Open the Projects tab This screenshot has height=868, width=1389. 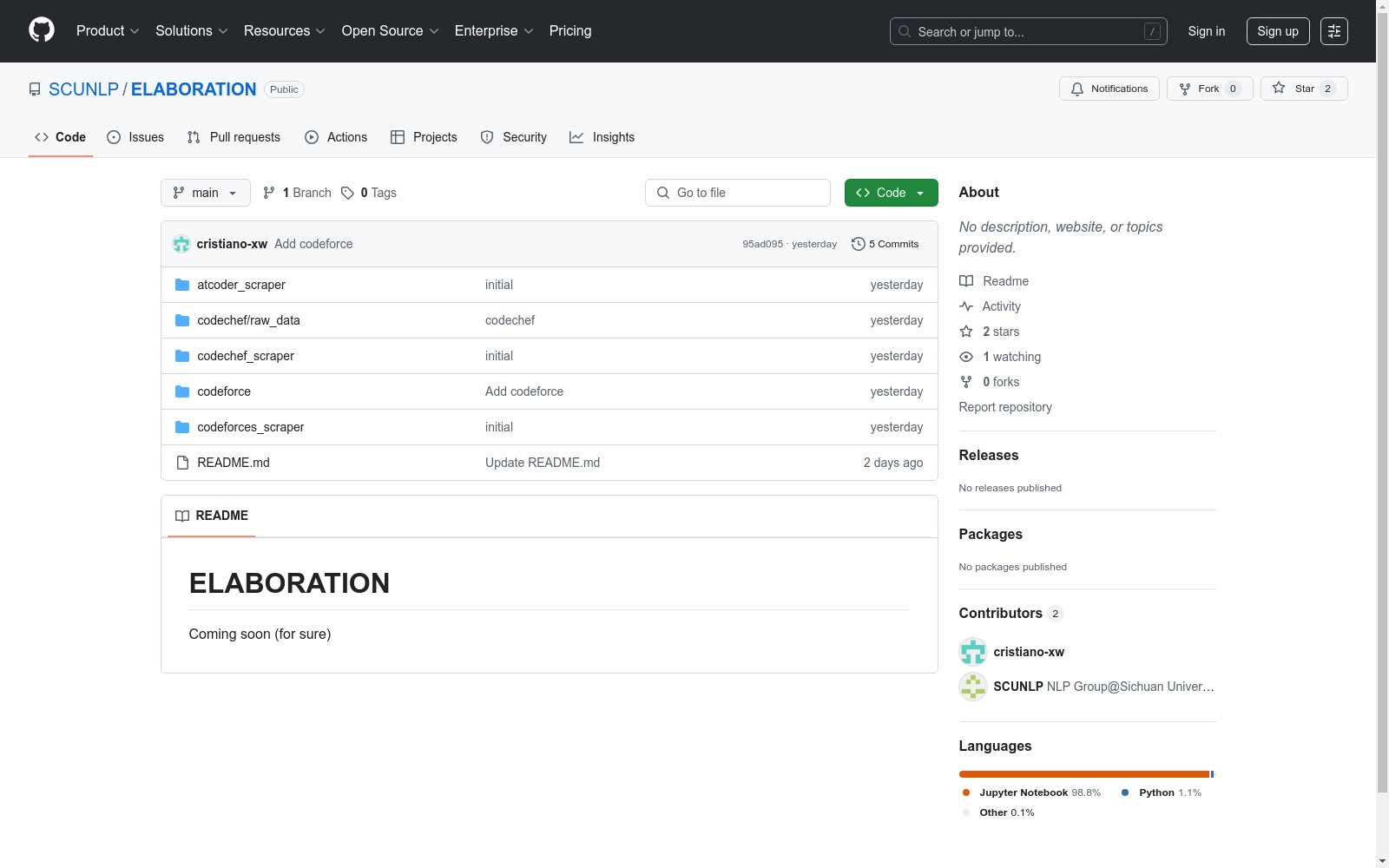(424, 137)
